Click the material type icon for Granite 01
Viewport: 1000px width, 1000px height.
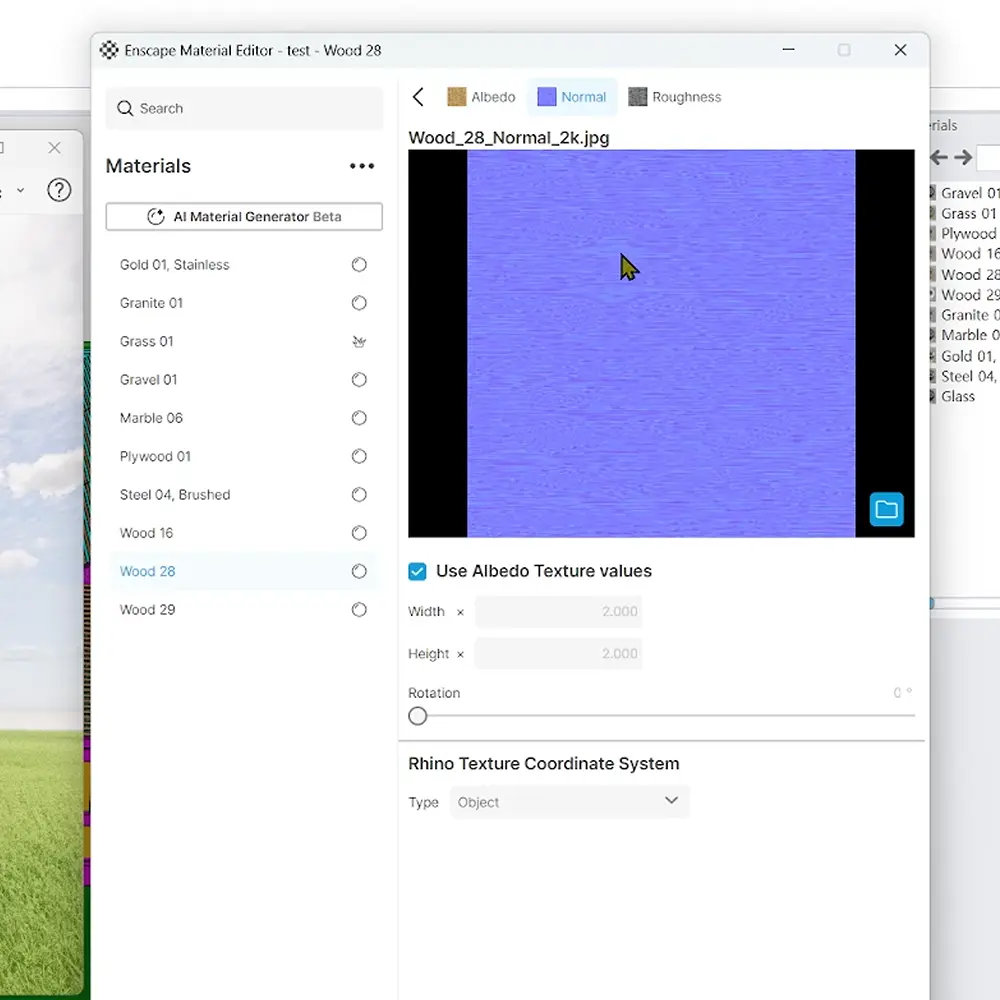359,303
